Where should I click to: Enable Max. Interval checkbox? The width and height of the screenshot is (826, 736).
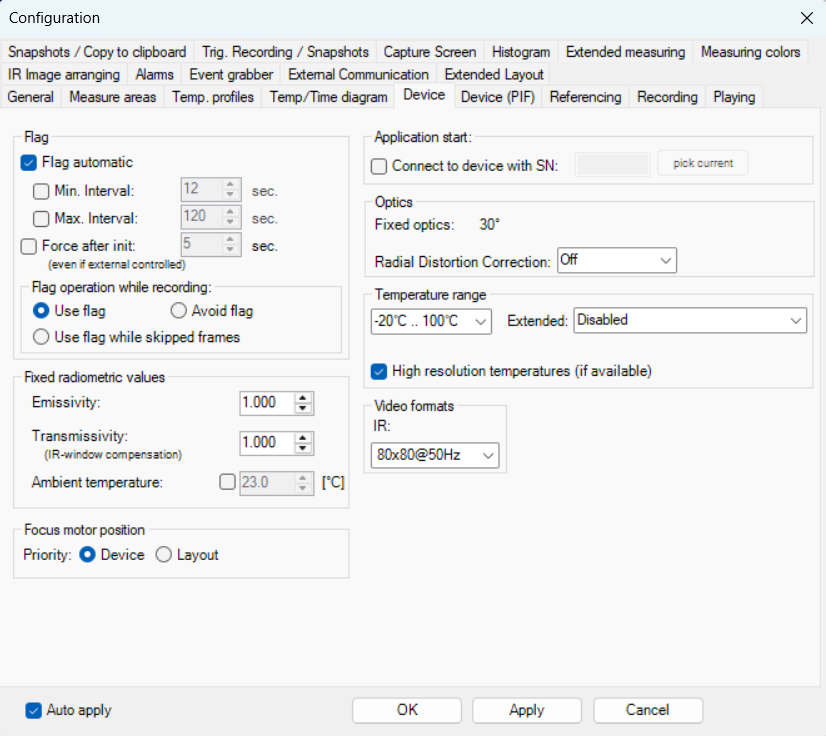(x=41, y=218)
